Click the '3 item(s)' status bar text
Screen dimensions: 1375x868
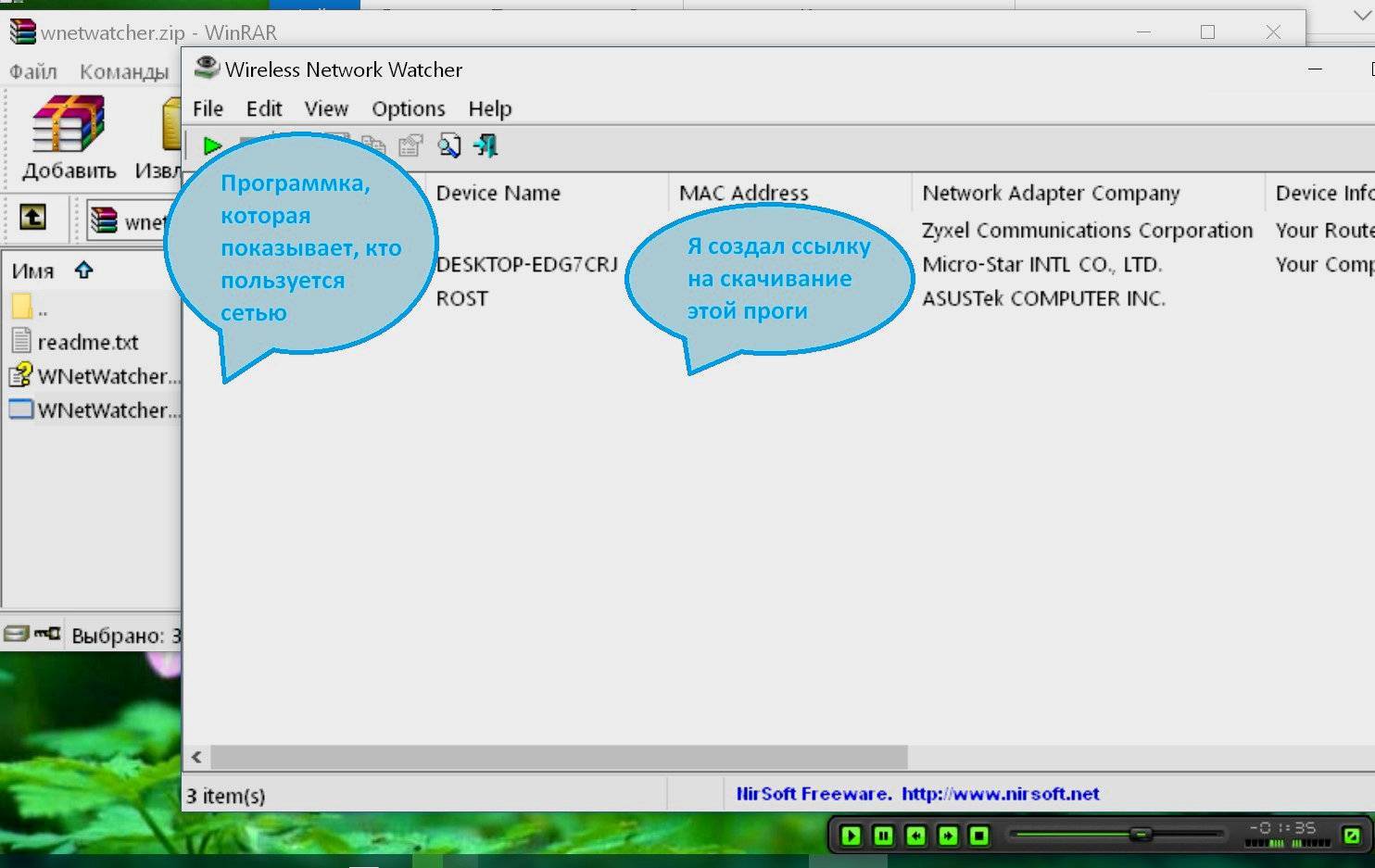click(226, 796)
